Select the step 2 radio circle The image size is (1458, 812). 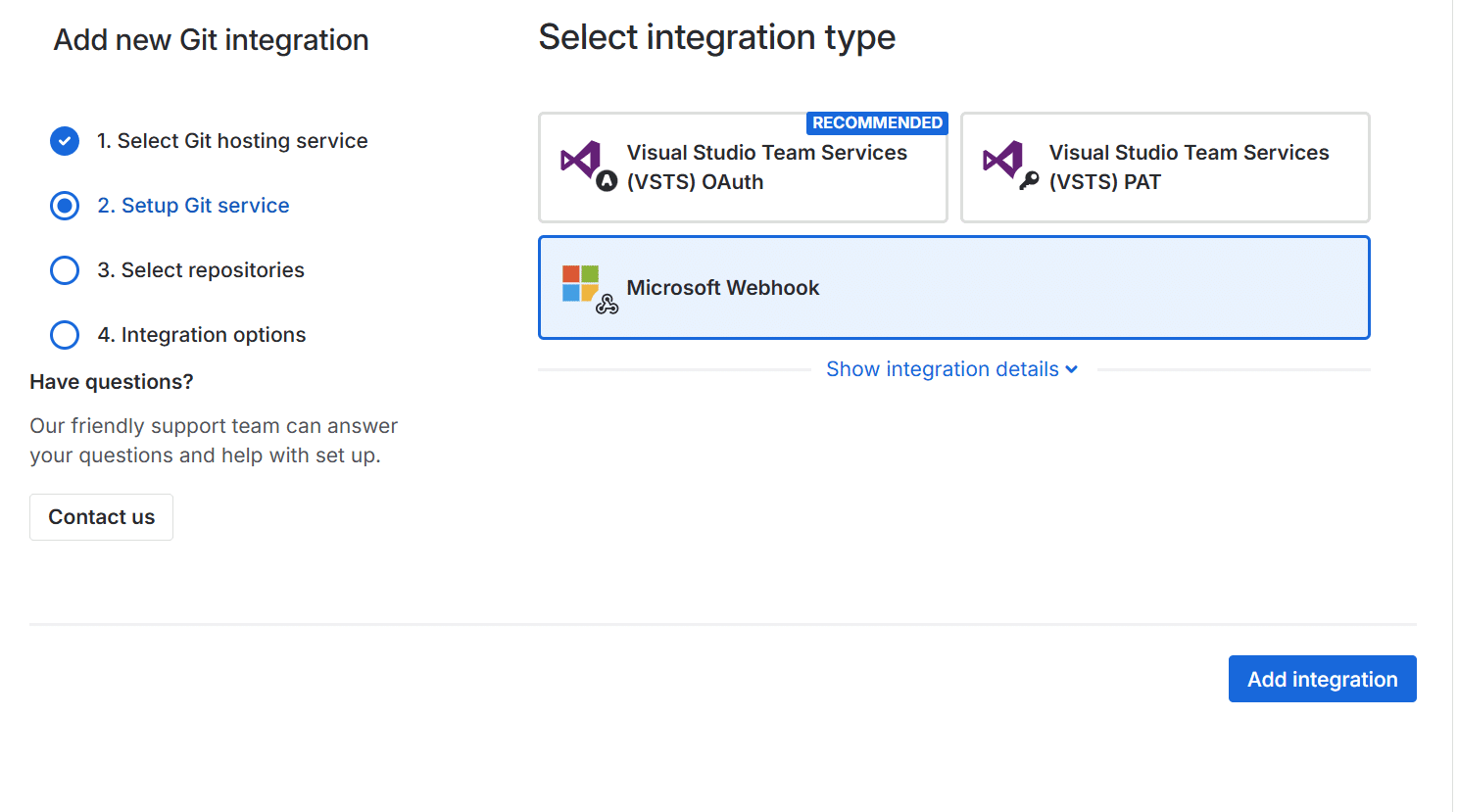(x=65, y=206)
